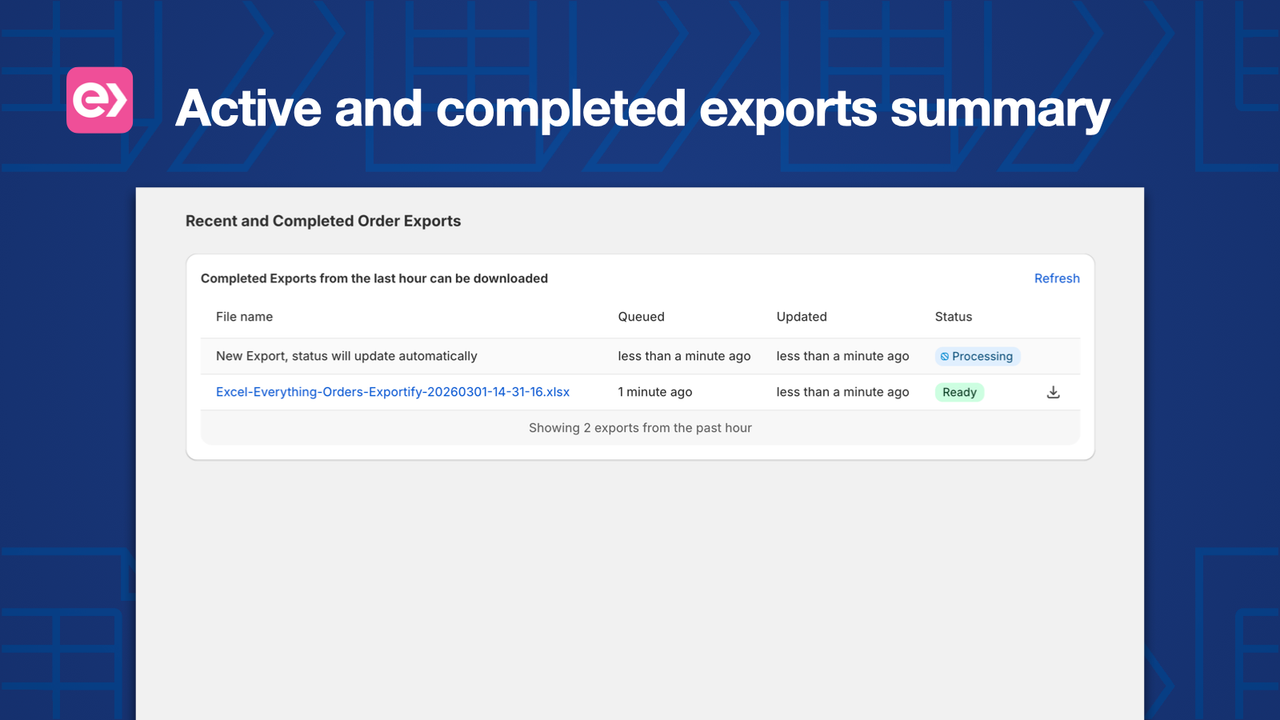This screenshot has width=1280, height=720.
Task: Click the pink Exportify logo icon
Action: tap(100, 100)
